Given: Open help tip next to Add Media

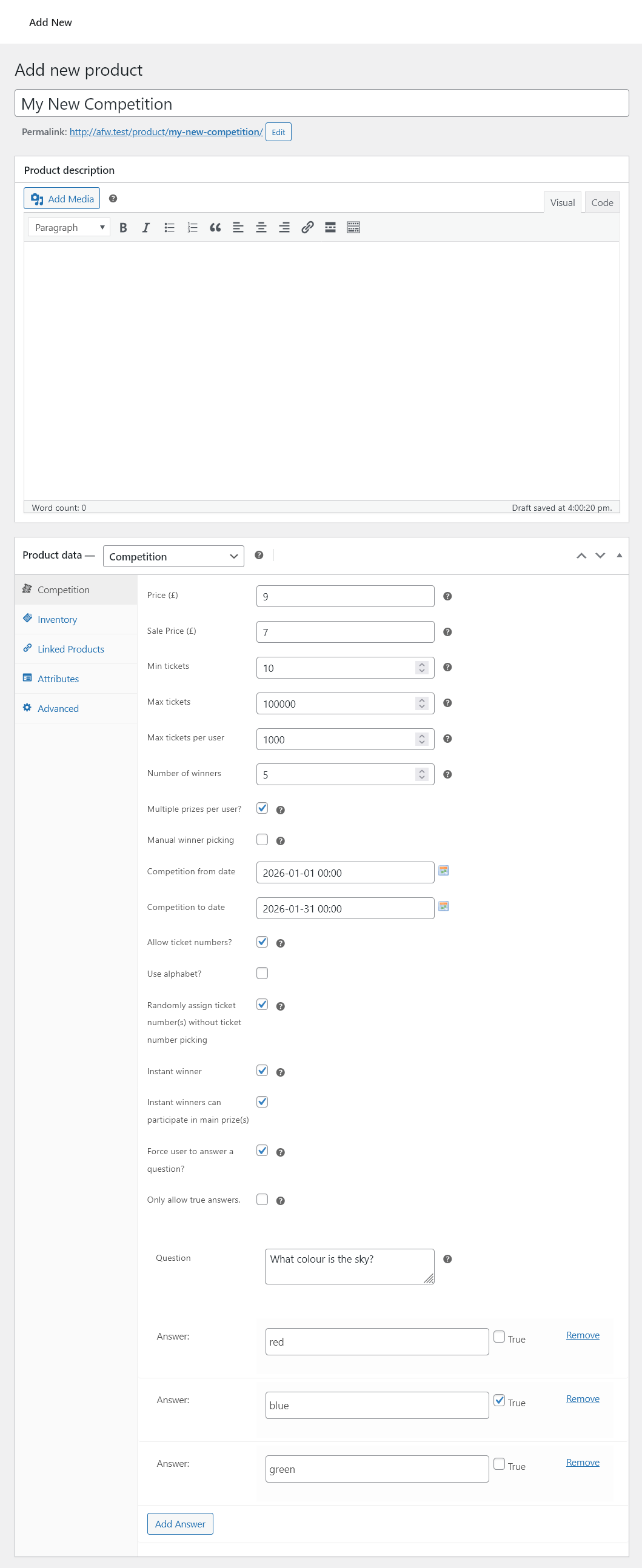Looking at the screenshot, I should (x=113, y=199).
